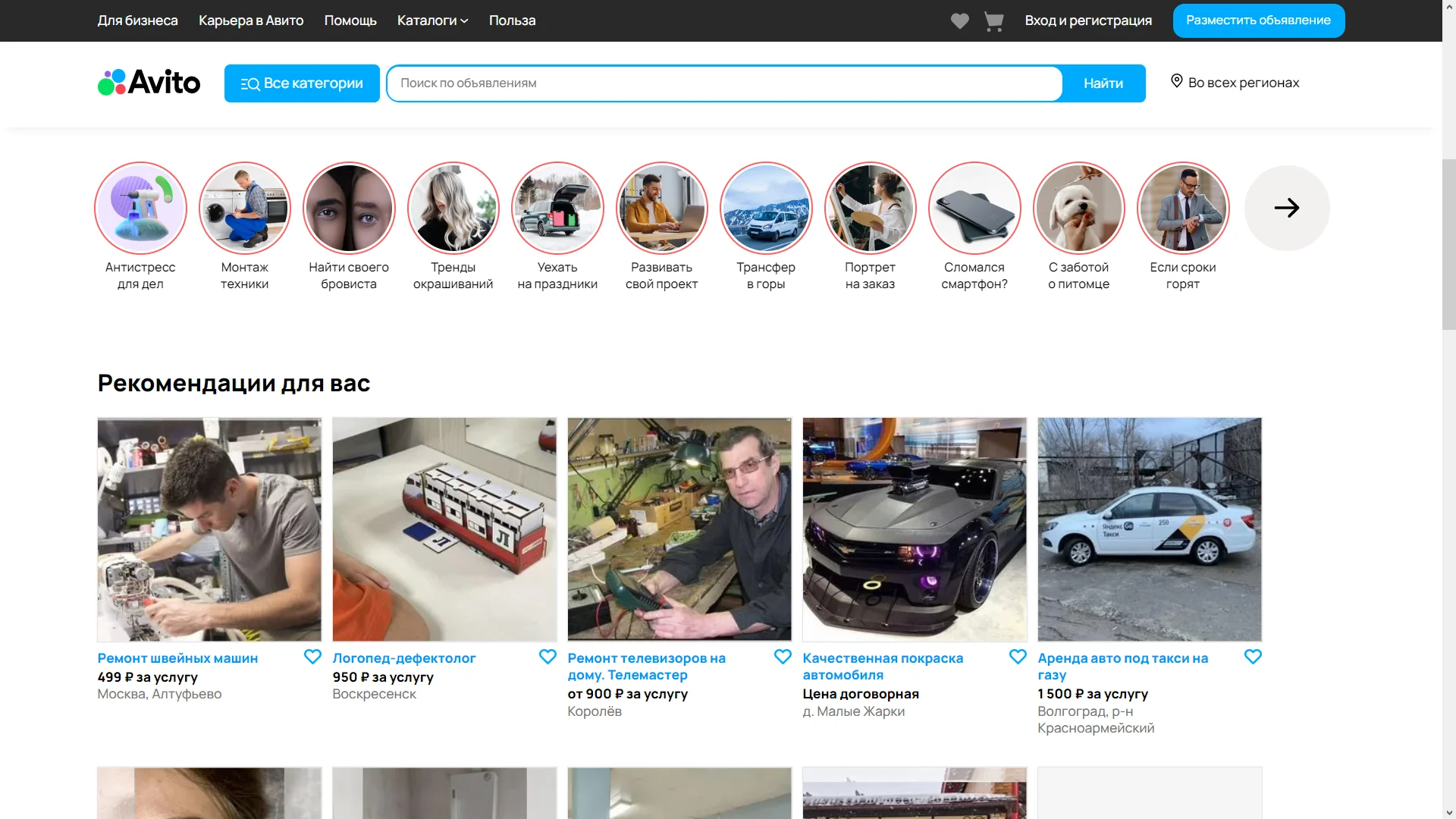This screenshot has height=819, width=1456.
Task: Open 'Антистресс для дел' story circle
Action: click(x=140, y=208)
